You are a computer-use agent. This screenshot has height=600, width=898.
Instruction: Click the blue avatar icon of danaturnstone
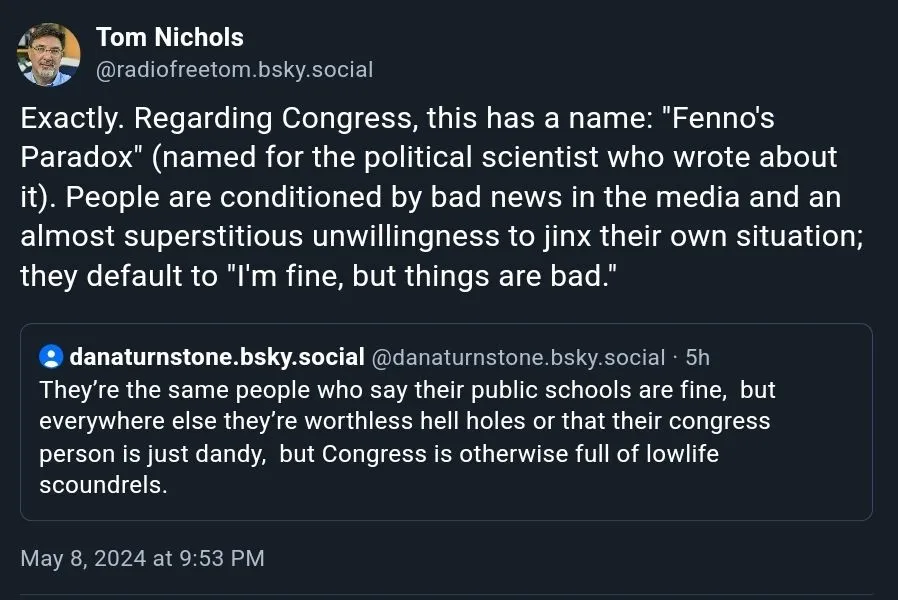tap(50, 357)
